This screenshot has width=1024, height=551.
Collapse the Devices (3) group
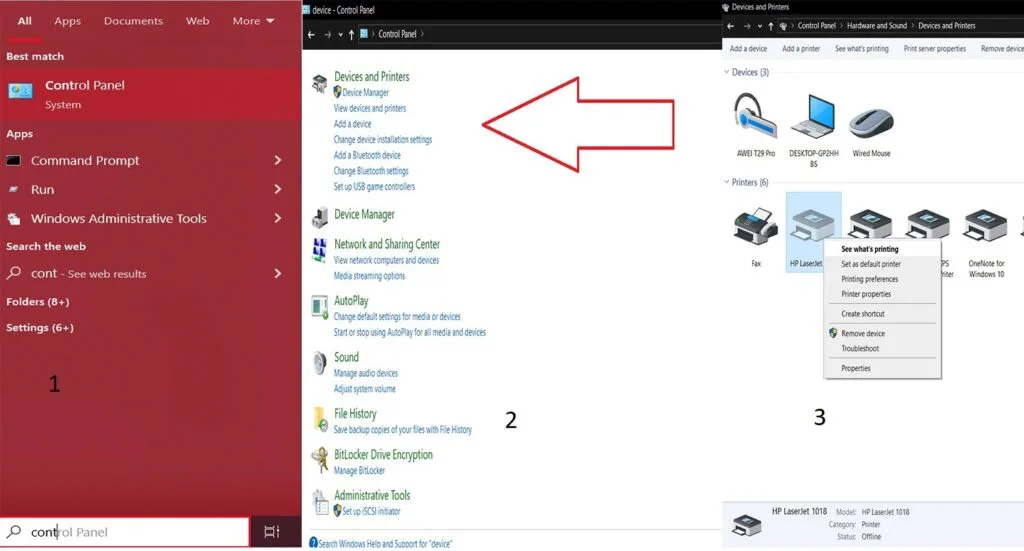[727, 73]
